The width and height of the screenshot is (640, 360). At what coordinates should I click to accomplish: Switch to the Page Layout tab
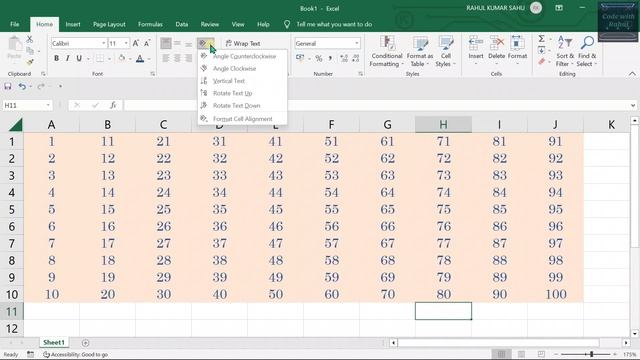click(x=109, y=24)
